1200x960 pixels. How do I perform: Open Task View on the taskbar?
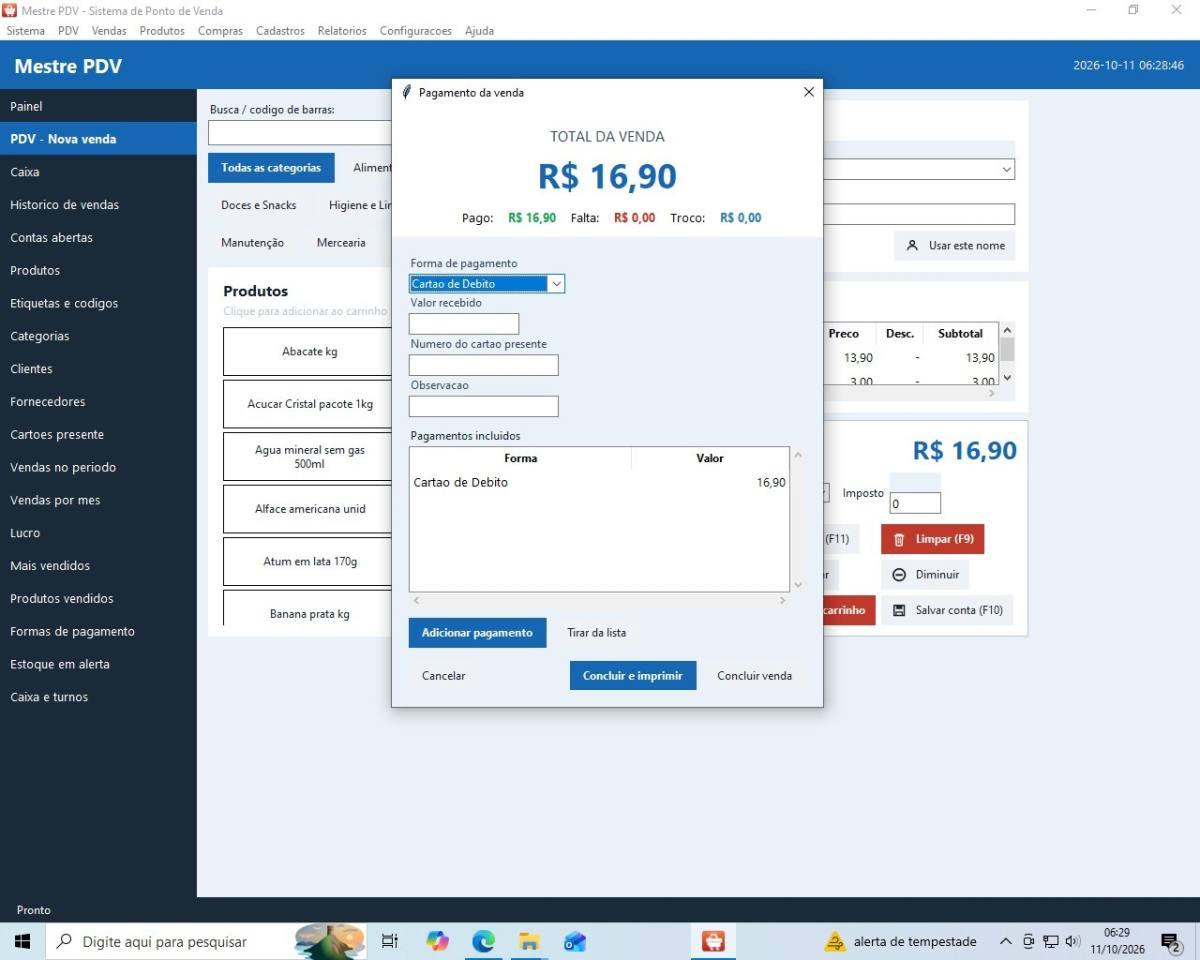[390, 941]
